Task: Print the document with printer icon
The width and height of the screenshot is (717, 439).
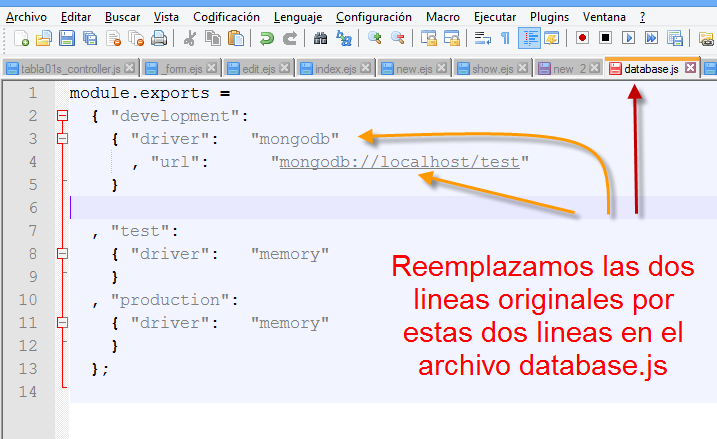Action: point(159,38)
